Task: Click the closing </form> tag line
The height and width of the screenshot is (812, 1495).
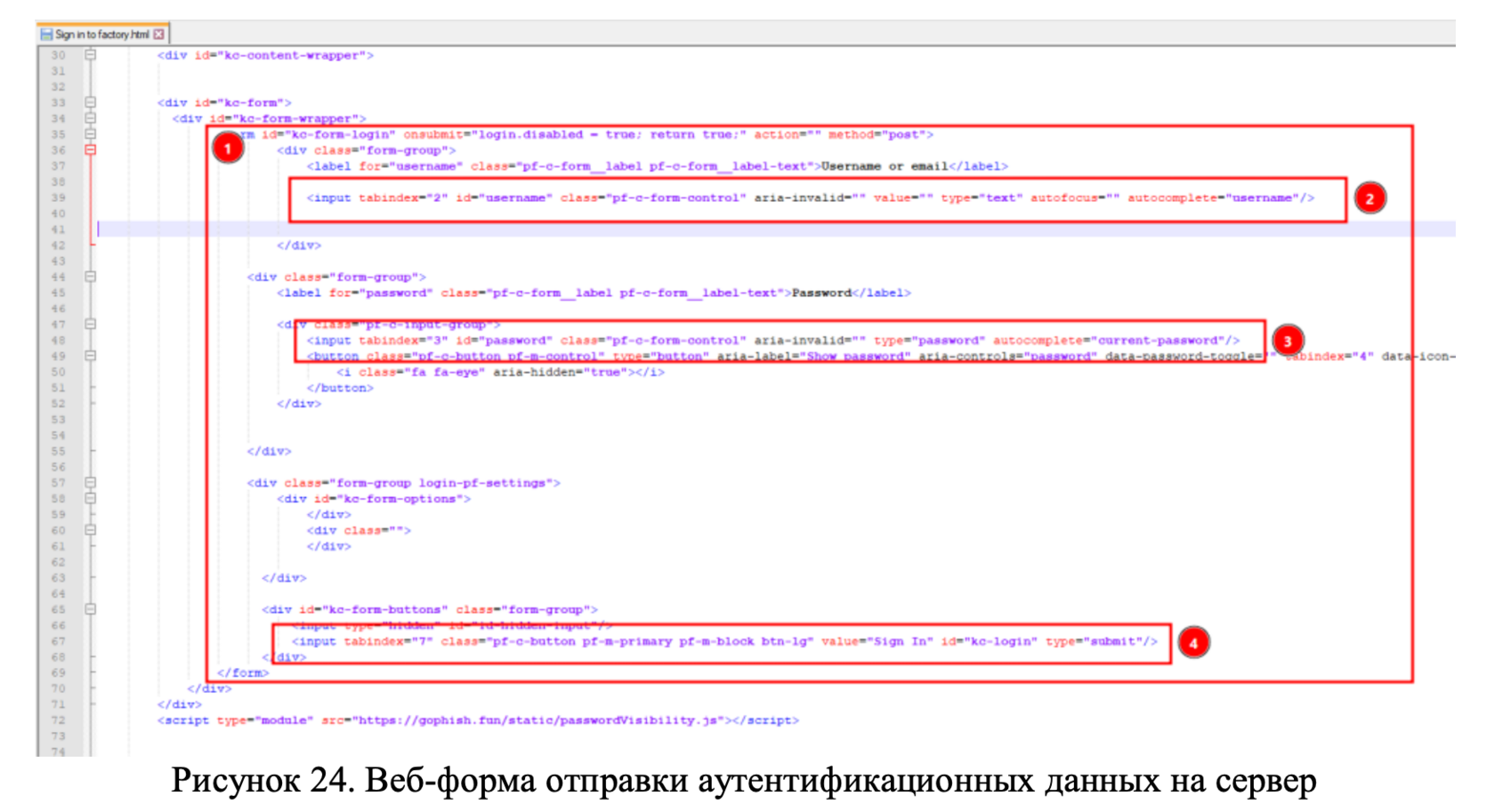Action: (x=242, y=672)
